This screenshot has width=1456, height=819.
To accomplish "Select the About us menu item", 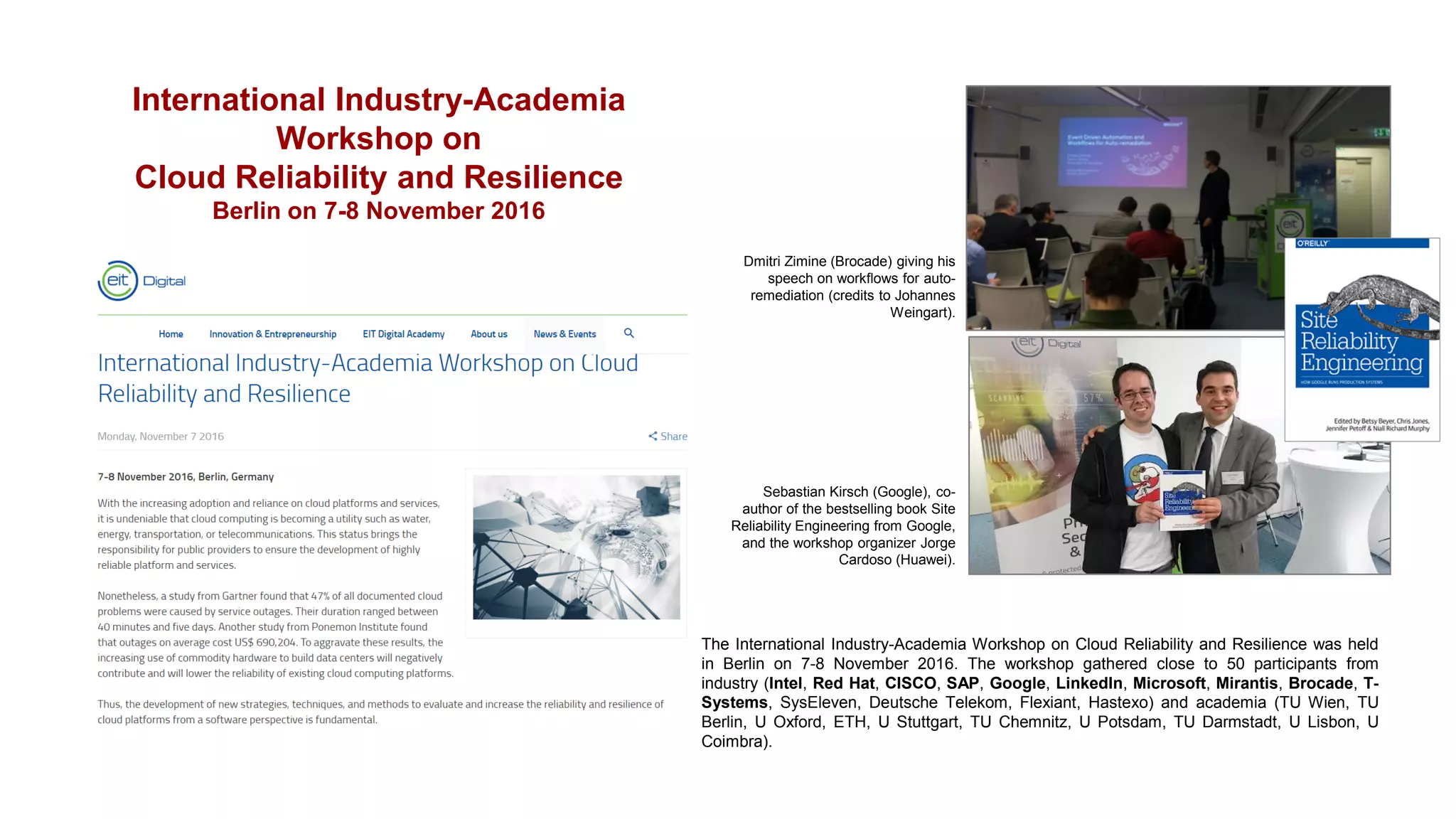I will coord(489,334).
